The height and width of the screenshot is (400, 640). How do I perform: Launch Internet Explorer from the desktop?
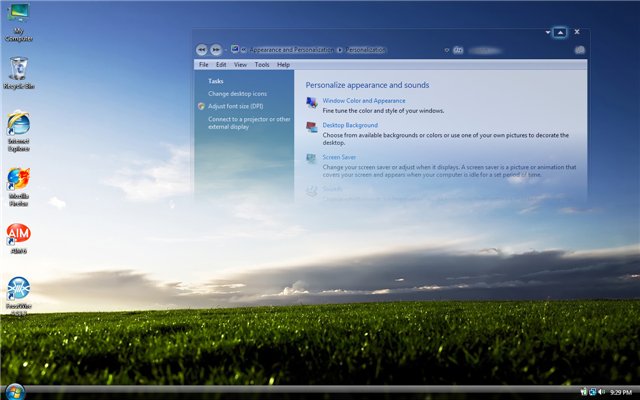pyautogui.click(x=18, y=123)
